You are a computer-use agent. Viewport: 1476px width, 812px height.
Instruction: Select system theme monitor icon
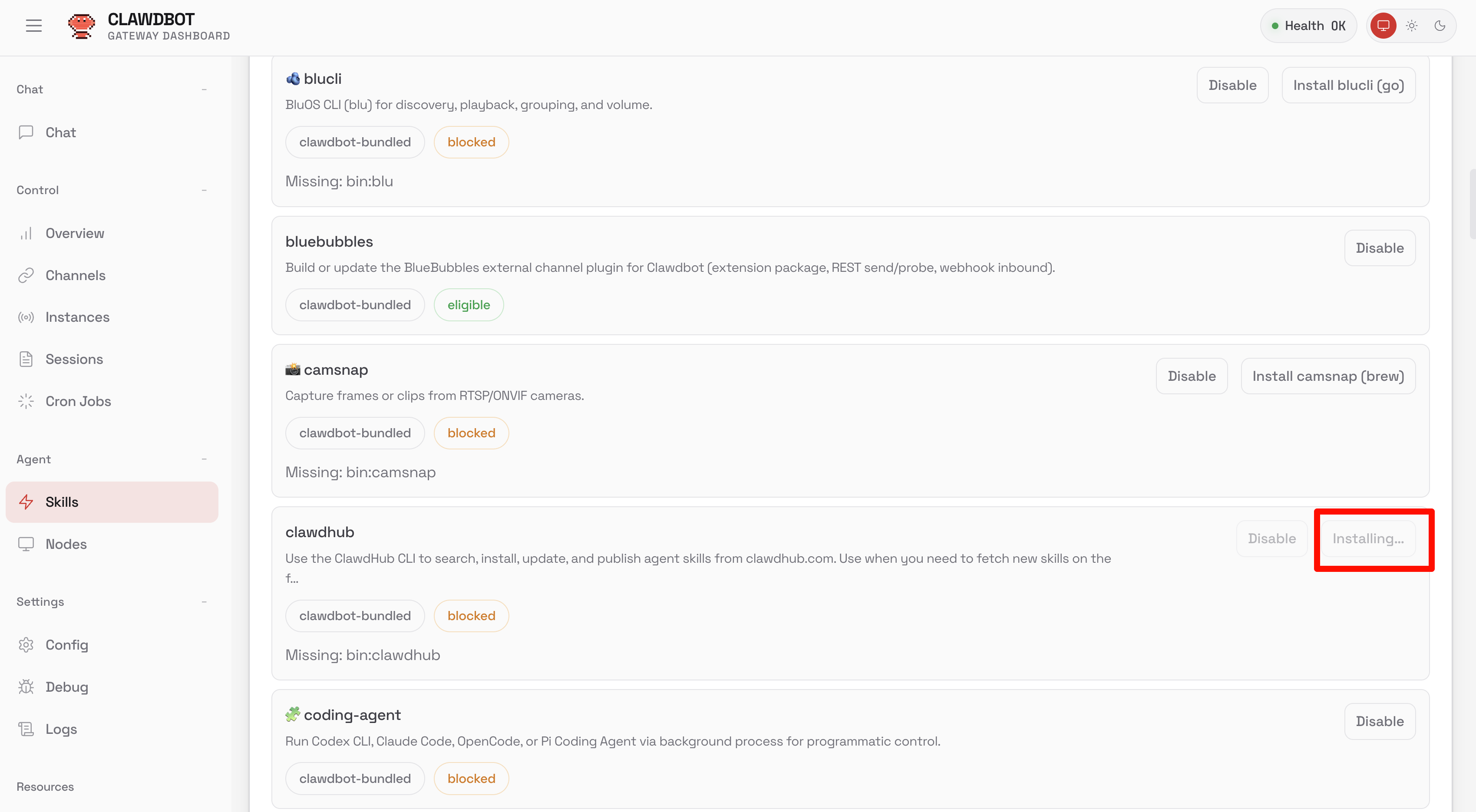pyautogui.click(x=1383, y=26)
